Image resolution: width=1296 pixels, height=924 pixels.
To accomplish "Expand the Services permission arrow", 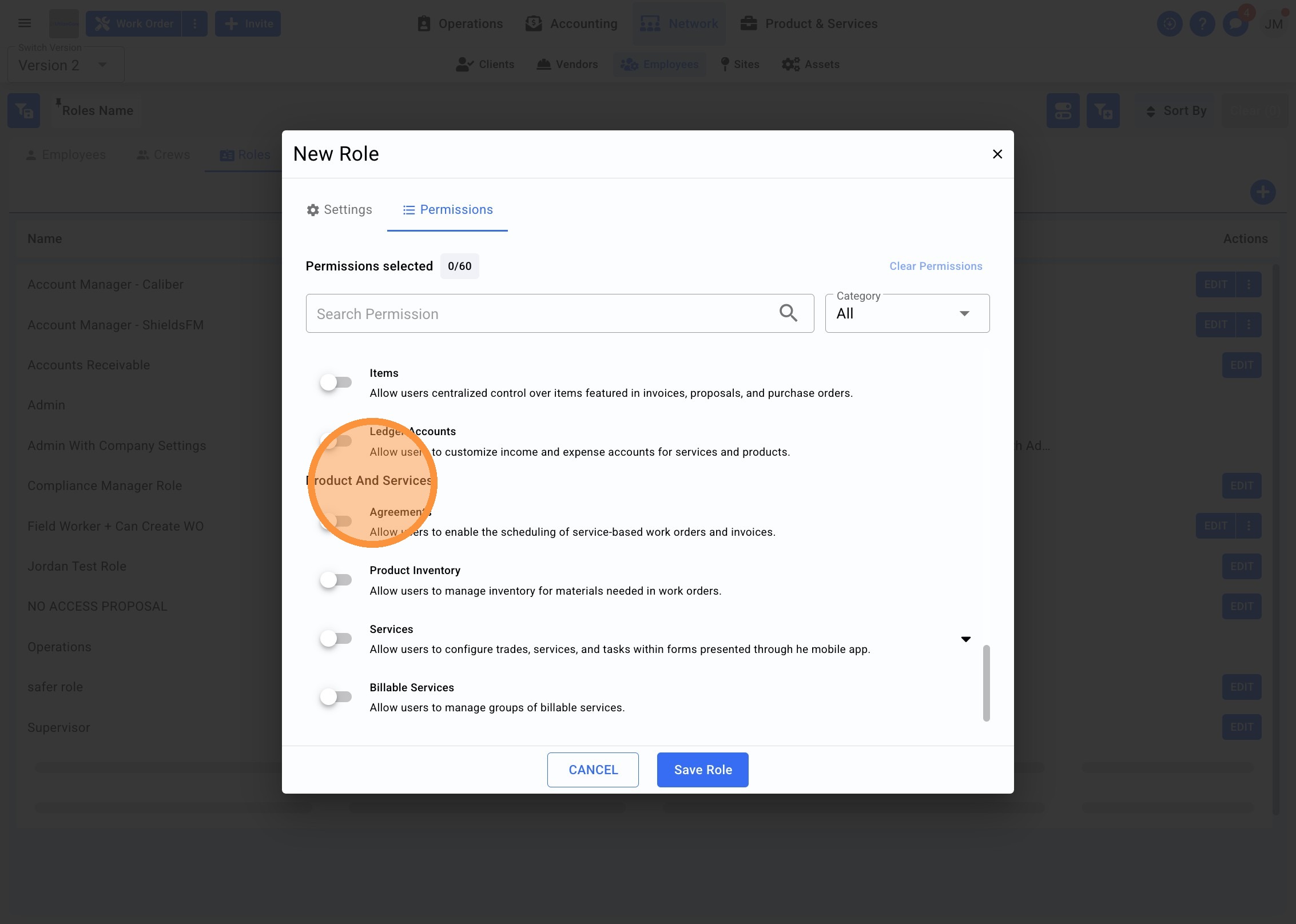I will click(965, 639).
